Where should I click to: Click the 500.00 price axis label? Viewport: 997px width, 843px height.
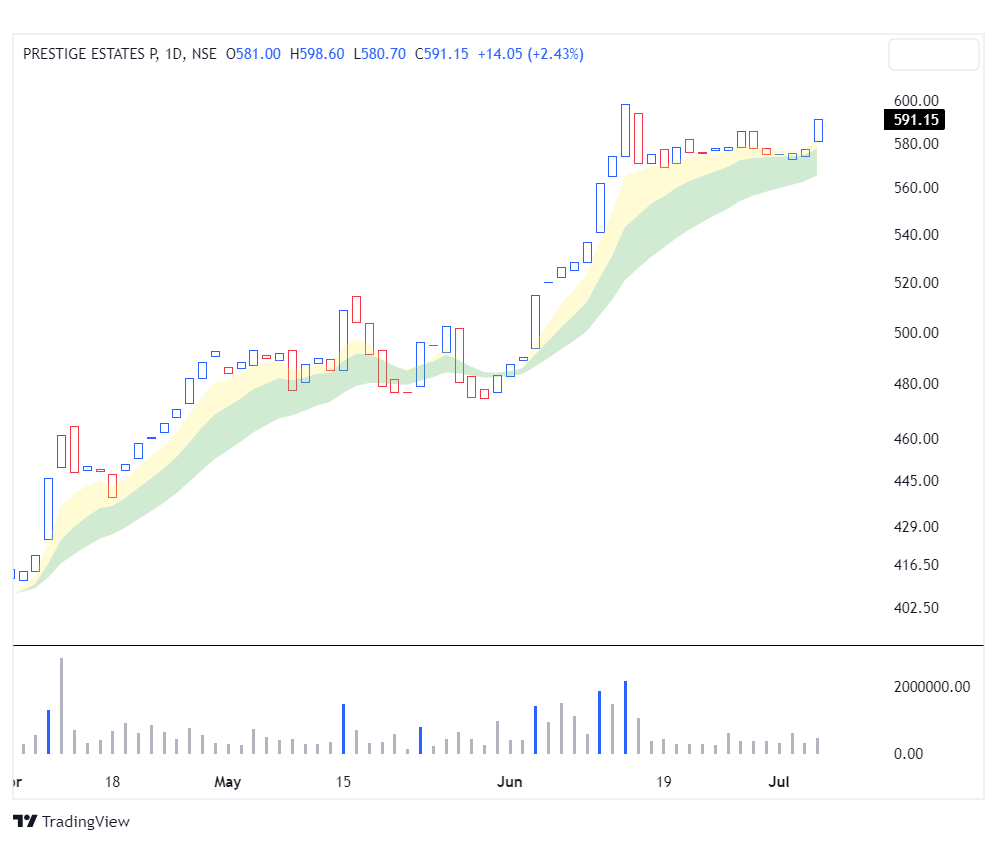coord(916,332)
